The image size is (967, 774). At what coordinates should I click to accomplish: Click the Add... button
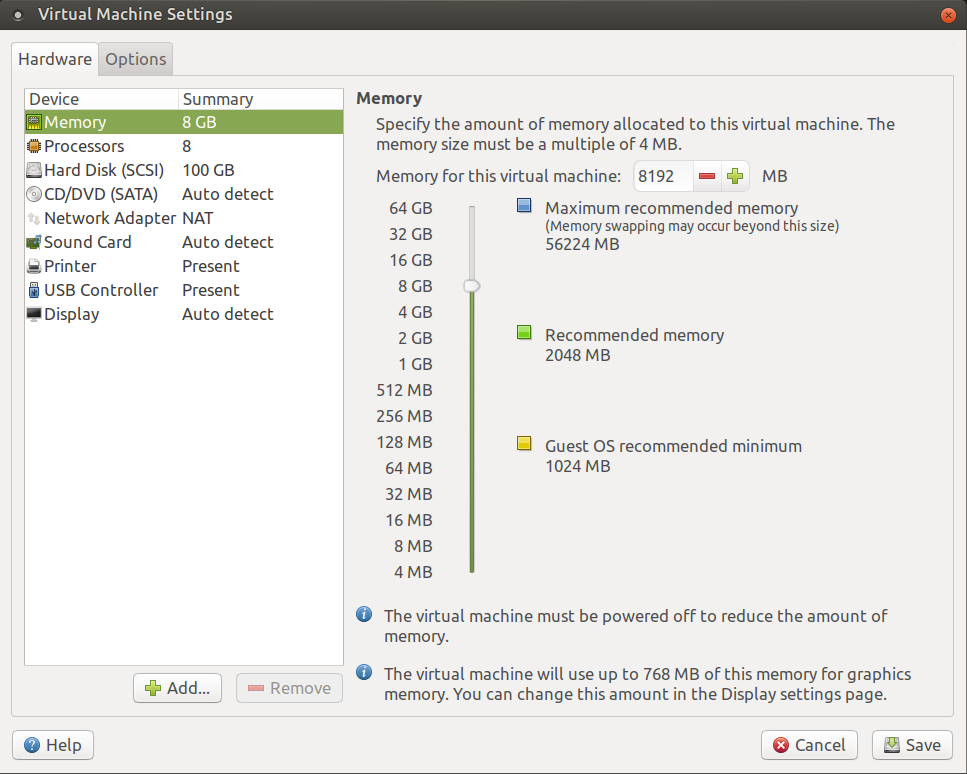tap(178, 688)
